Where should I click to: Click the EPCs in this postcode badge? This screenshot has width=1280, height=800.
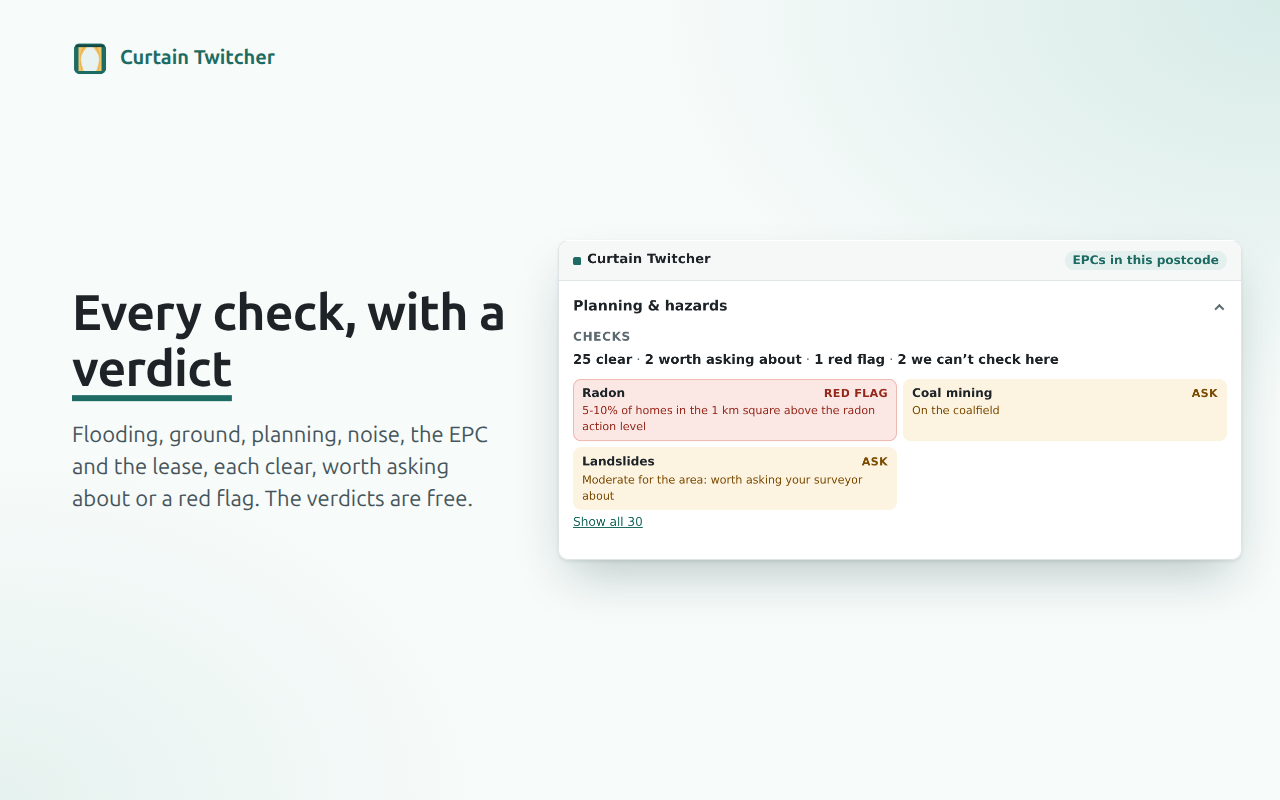click(x=1145, y=260)
